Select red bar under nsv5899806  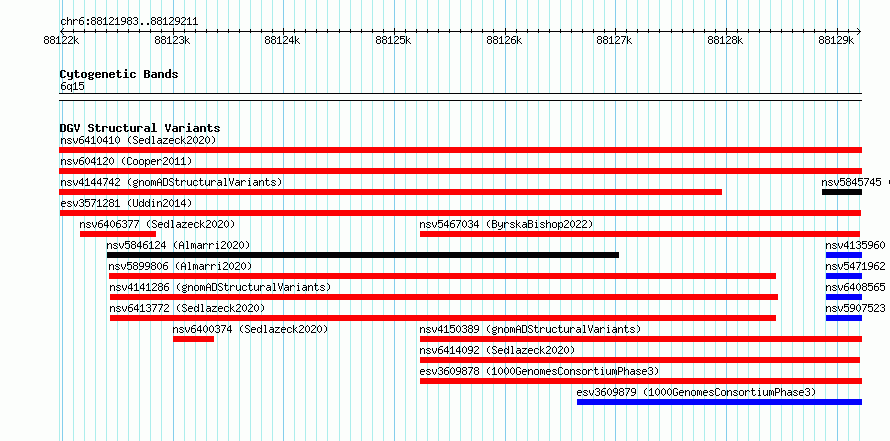coord(442,276)
